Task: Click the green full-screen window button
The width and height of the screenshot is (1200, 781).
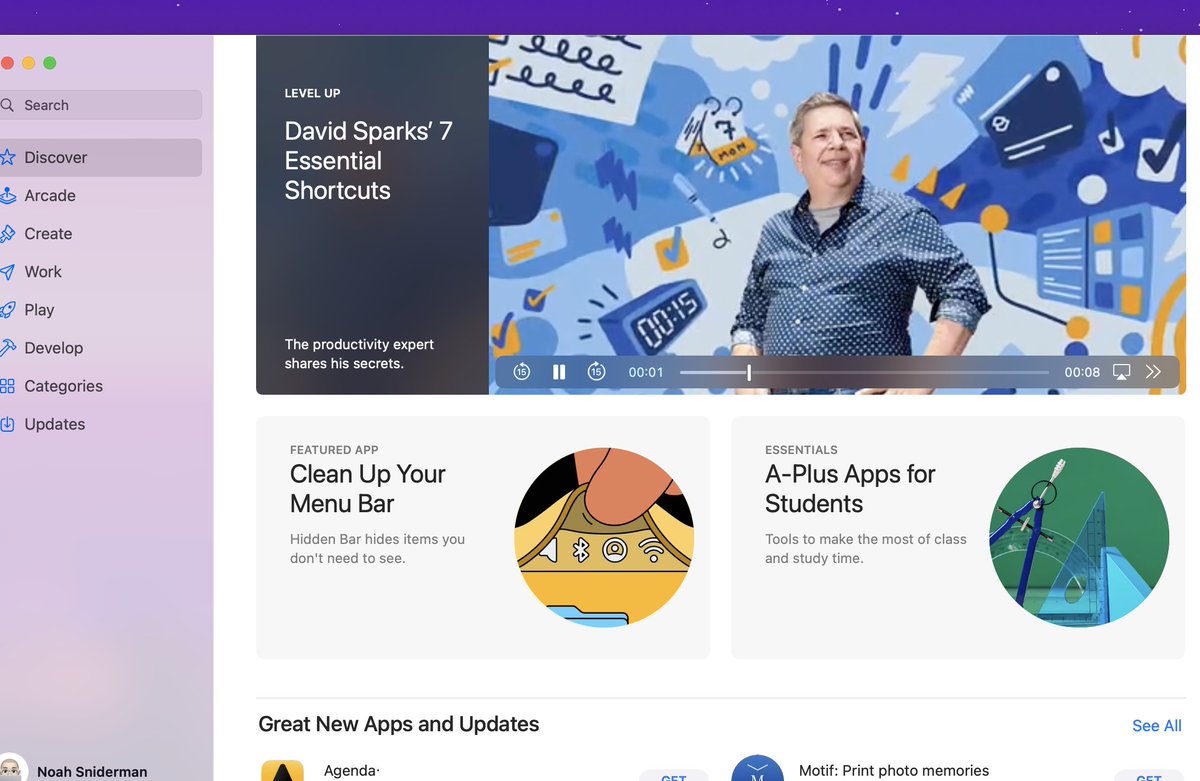Action: (50, 63)
